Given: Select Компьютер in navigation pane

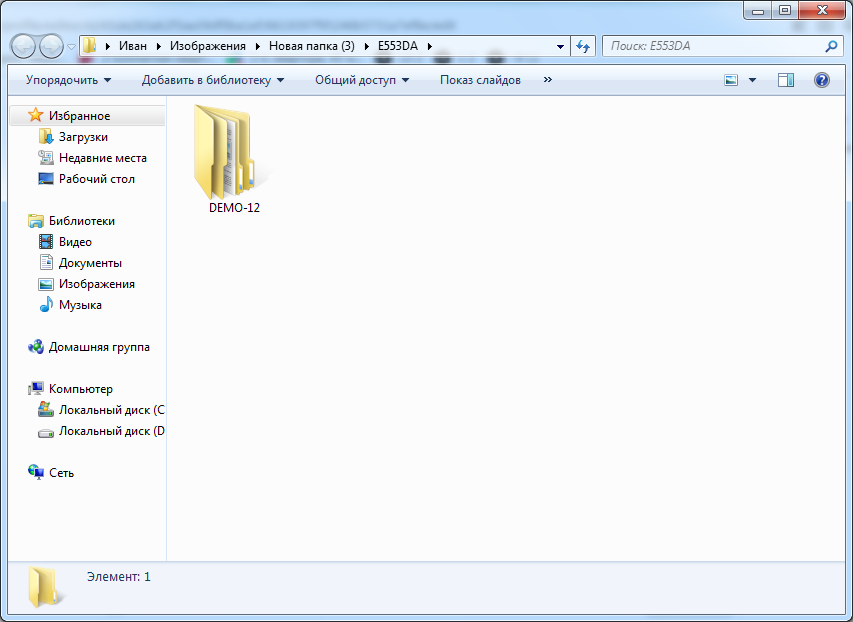Looking at the screenshot, I should point(81,389).
